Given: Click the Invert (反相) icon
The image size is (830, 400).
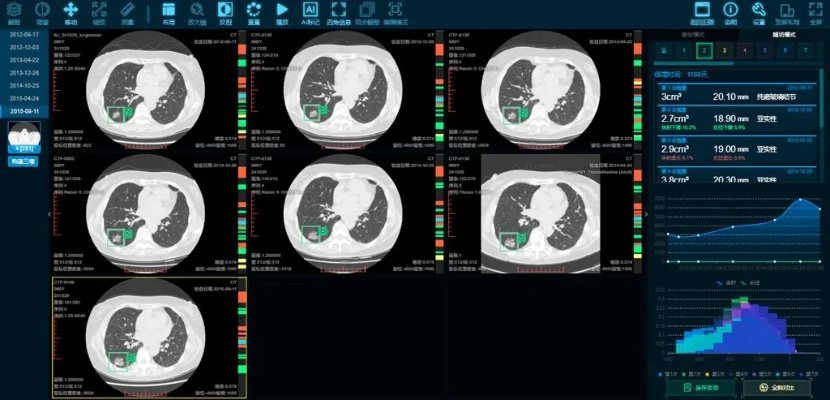Looking at the screenshot, I should (x=226, y=12).
